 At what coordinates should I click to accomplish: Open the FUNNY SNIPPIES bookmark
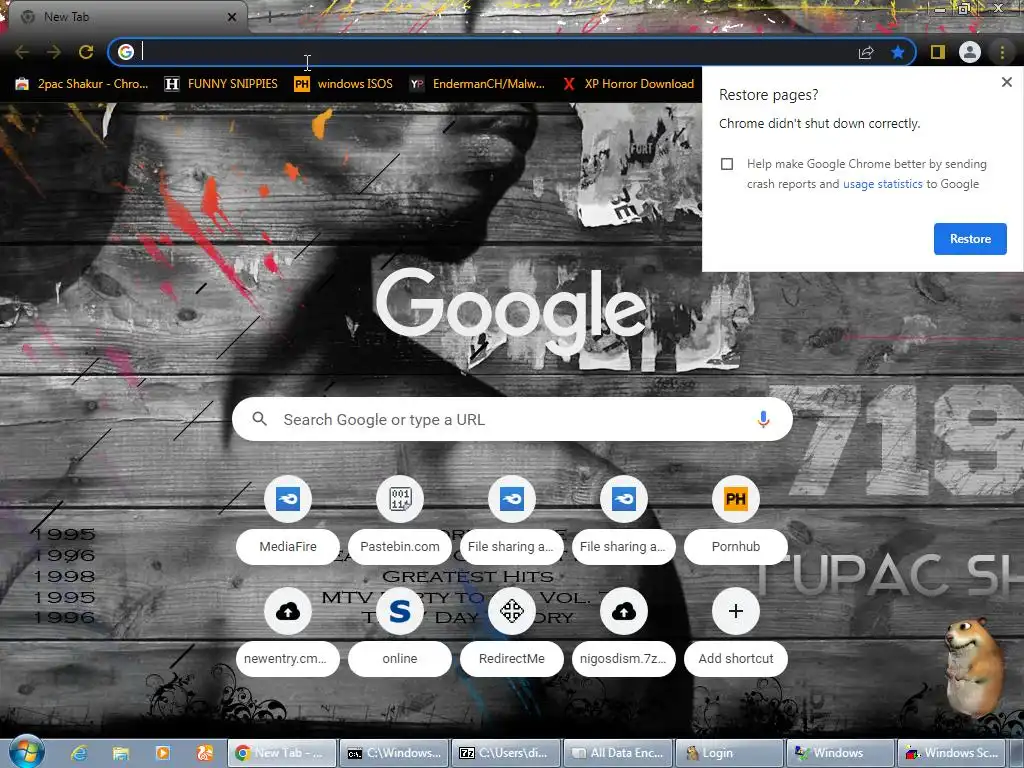coord(221,84)
